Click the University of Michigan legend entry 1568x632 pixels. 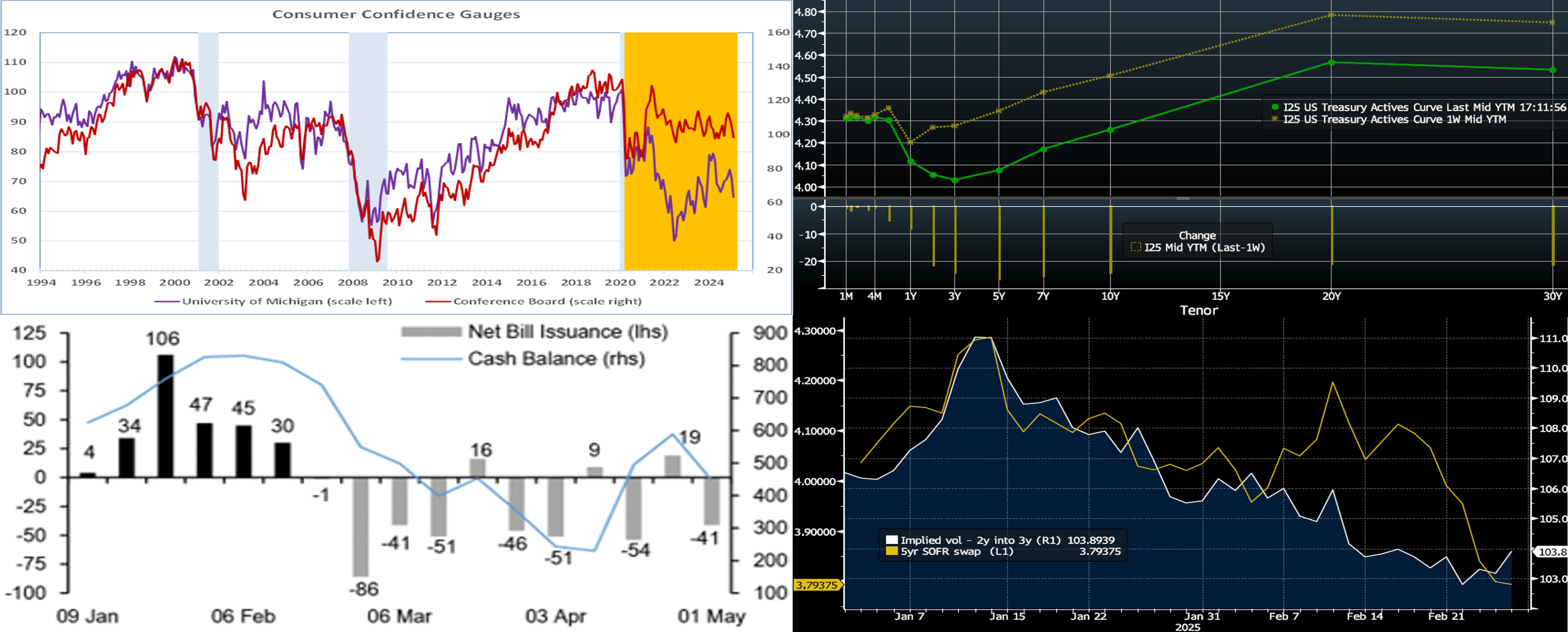click(274, 301)
